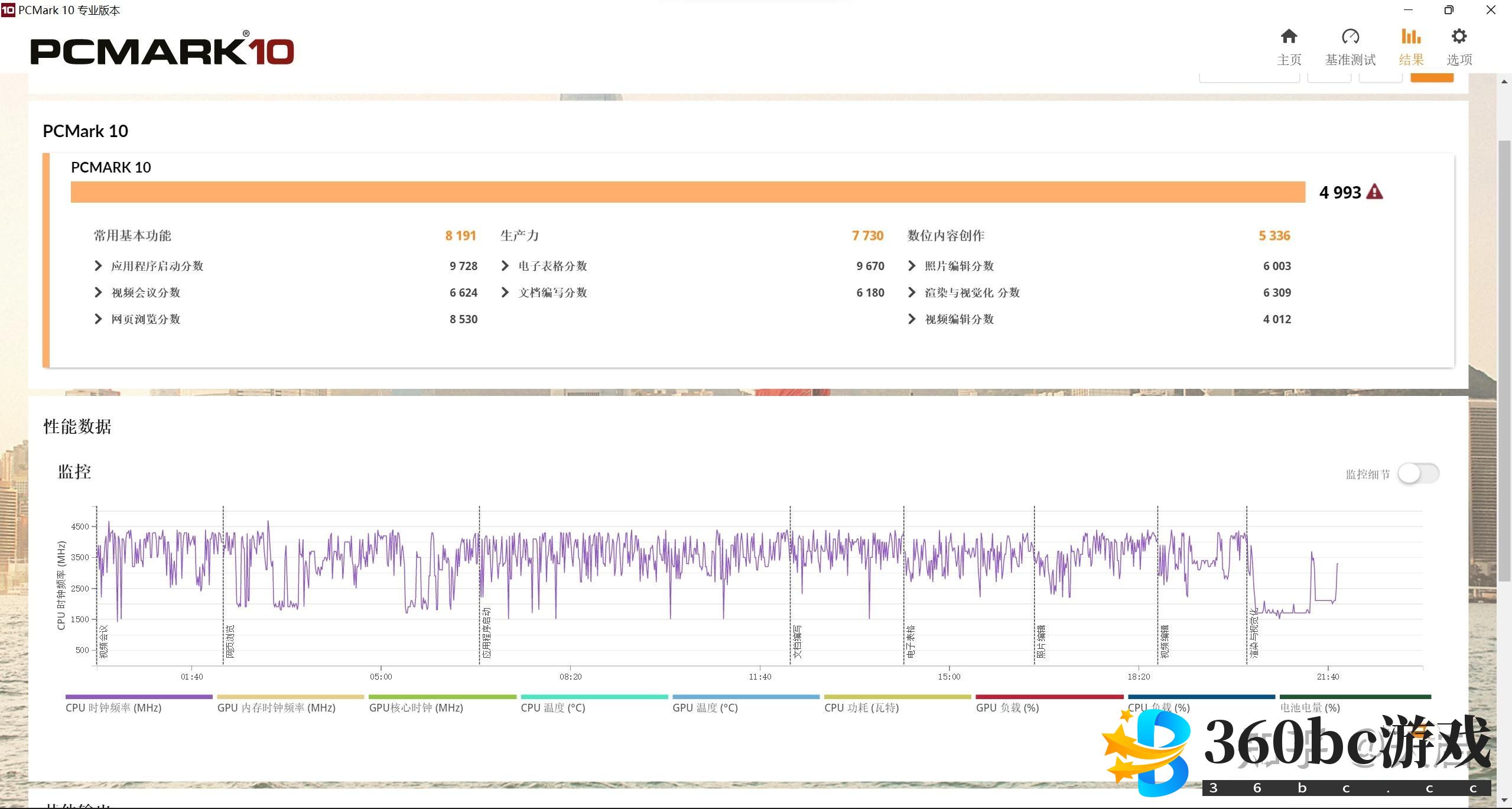Expand 视频编辑分数 row
This screenshot has width=1512, height=809.
[x=912, y=319]
